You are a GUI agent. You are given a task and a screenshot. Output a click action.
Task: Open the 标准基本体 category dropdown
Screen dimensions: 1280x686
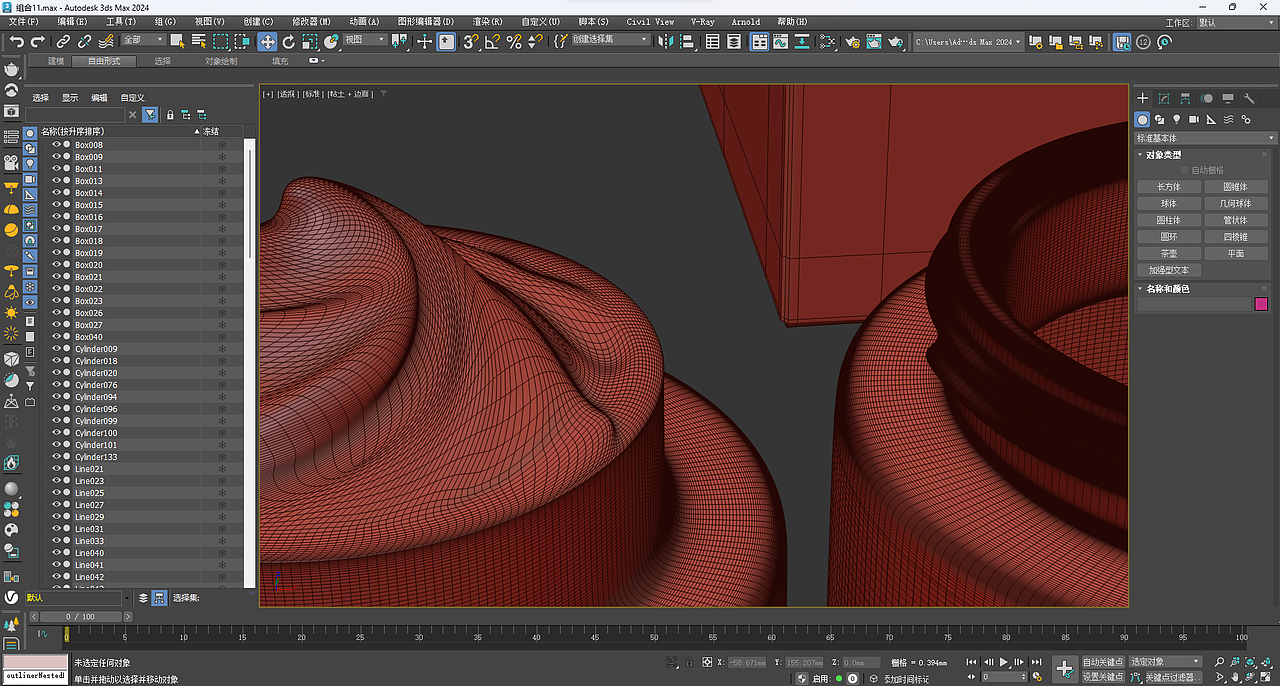coord(1206,138)
